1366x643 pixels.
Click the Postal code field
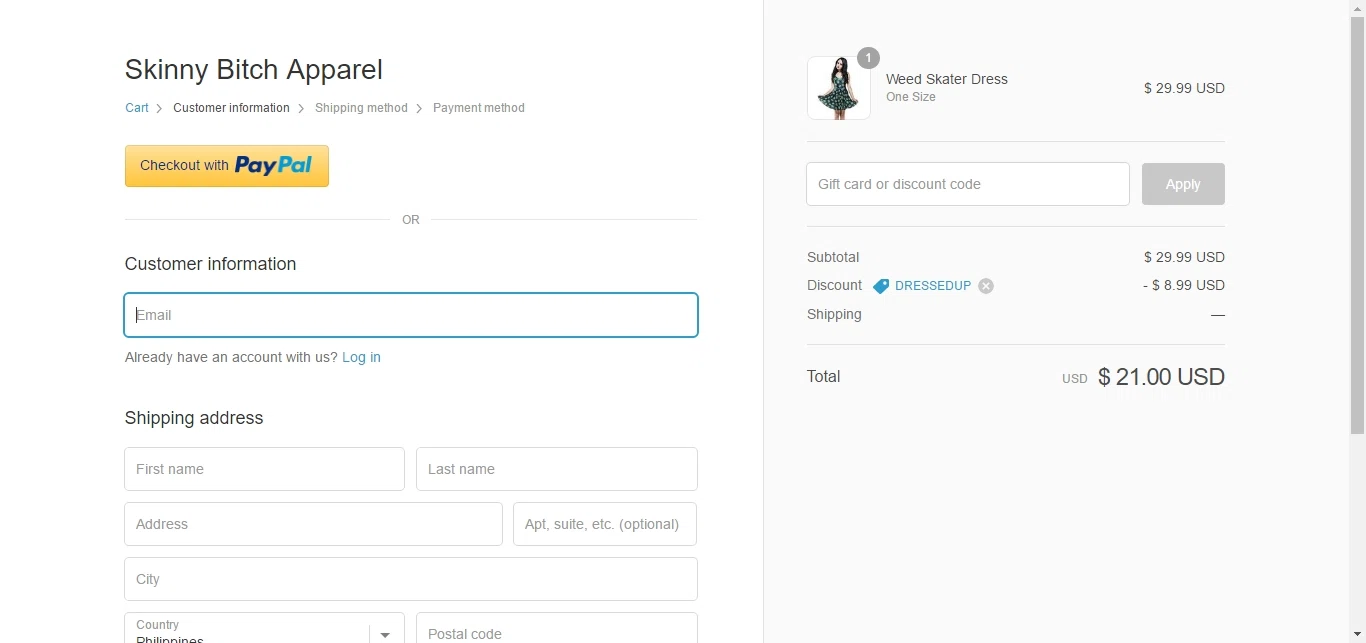point(557,628)
